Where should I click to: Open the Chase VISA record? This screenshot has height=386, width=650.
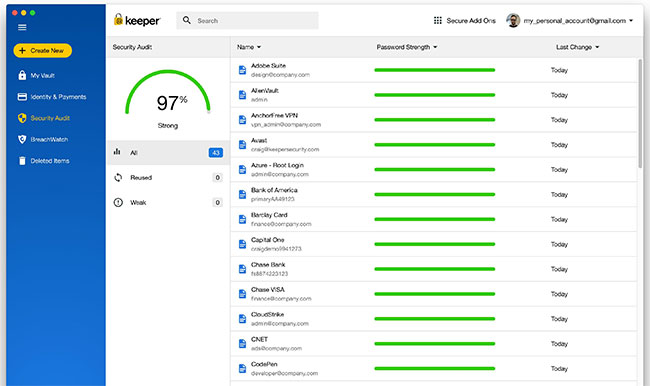pos(434,294)
